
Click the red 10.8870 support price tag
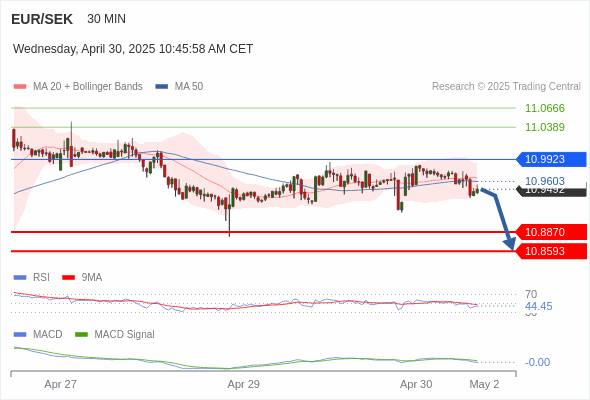(551, 232)
